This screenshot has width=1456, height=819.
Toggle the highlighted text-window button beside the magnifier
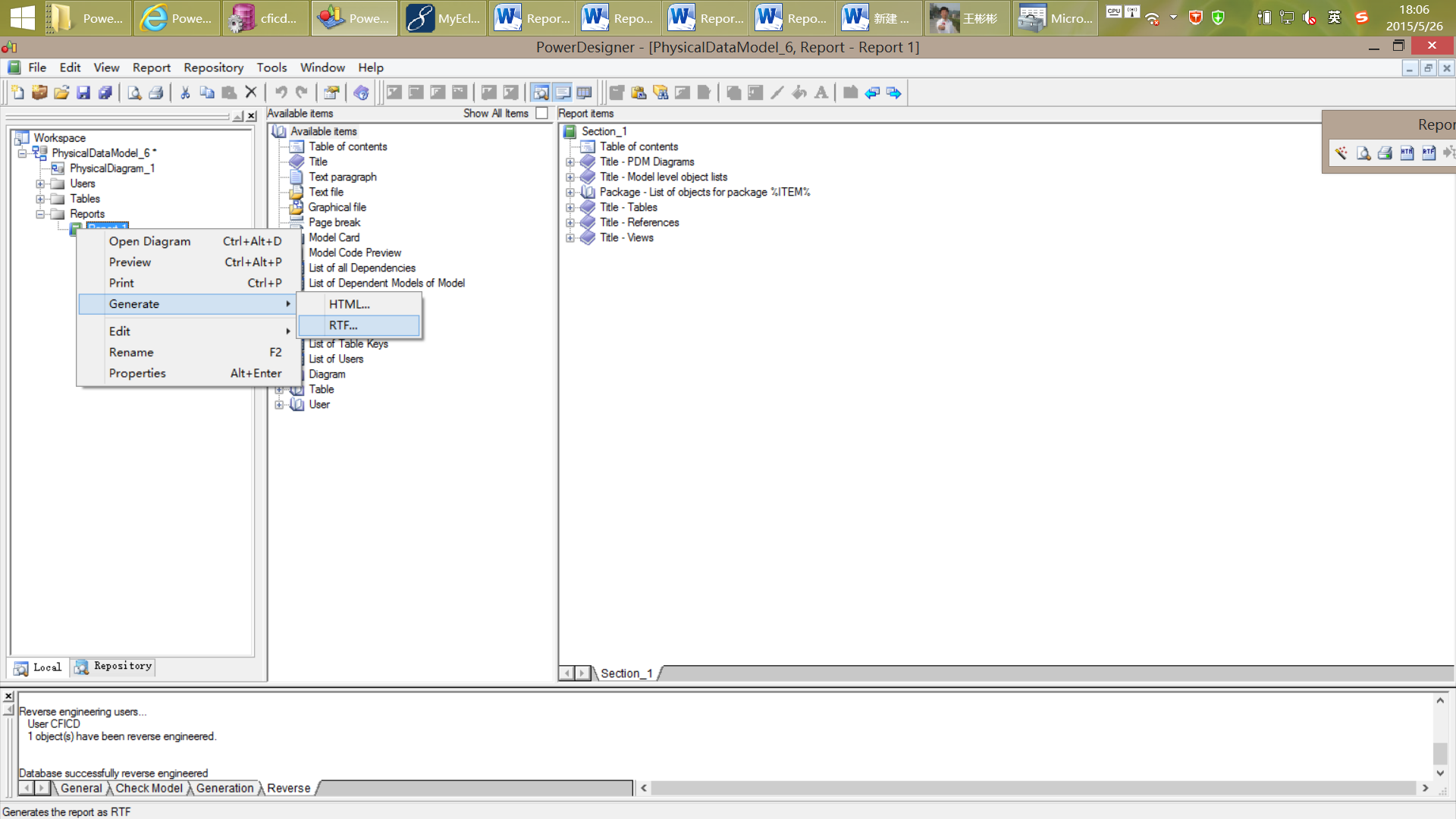click(x=563, y=93)
